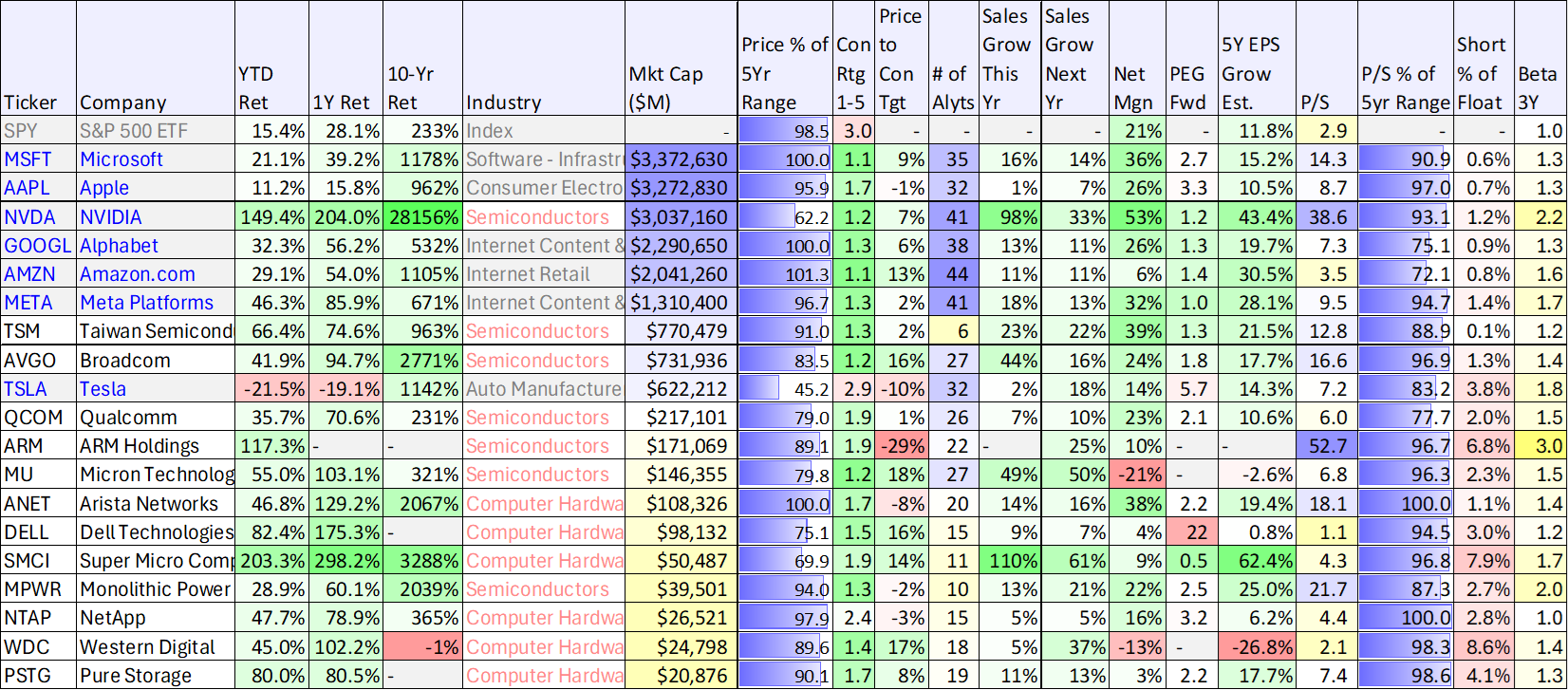
Task: Select ANET's 100.0 P/S range cell
Action: pos(1405,504)
